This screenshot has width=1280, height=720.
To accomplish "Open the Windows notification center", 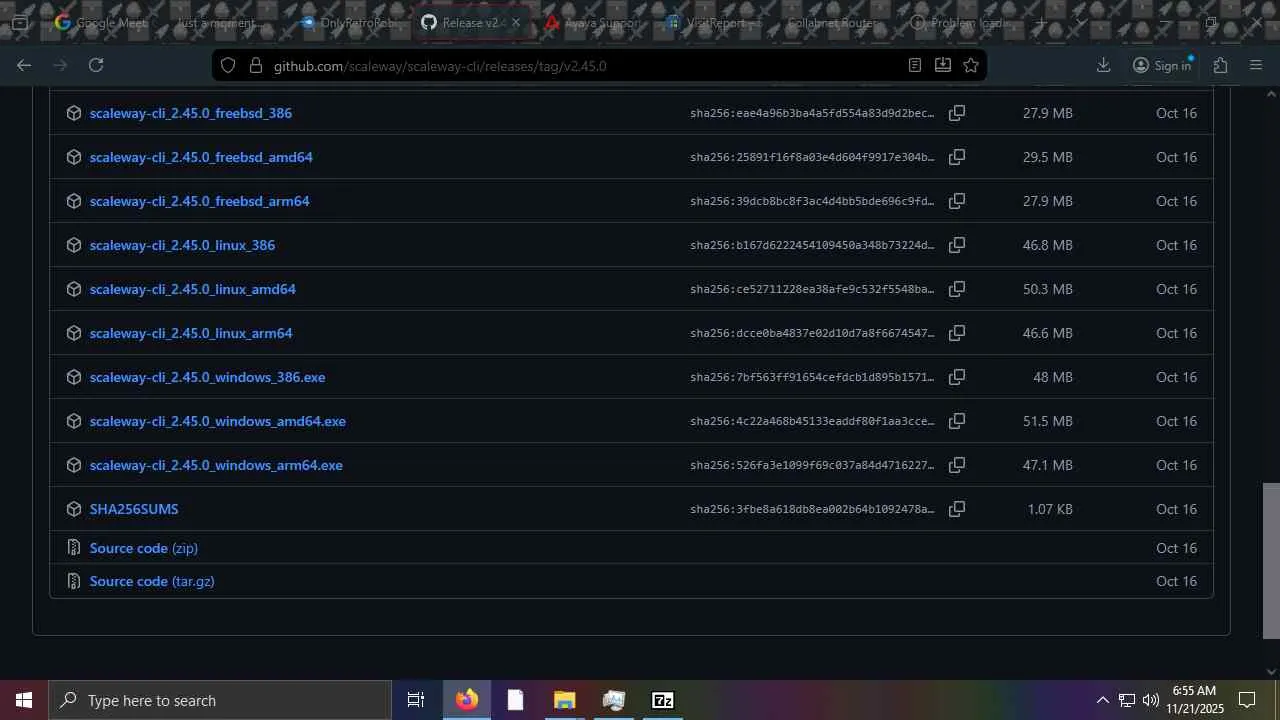I will 1247,700.
